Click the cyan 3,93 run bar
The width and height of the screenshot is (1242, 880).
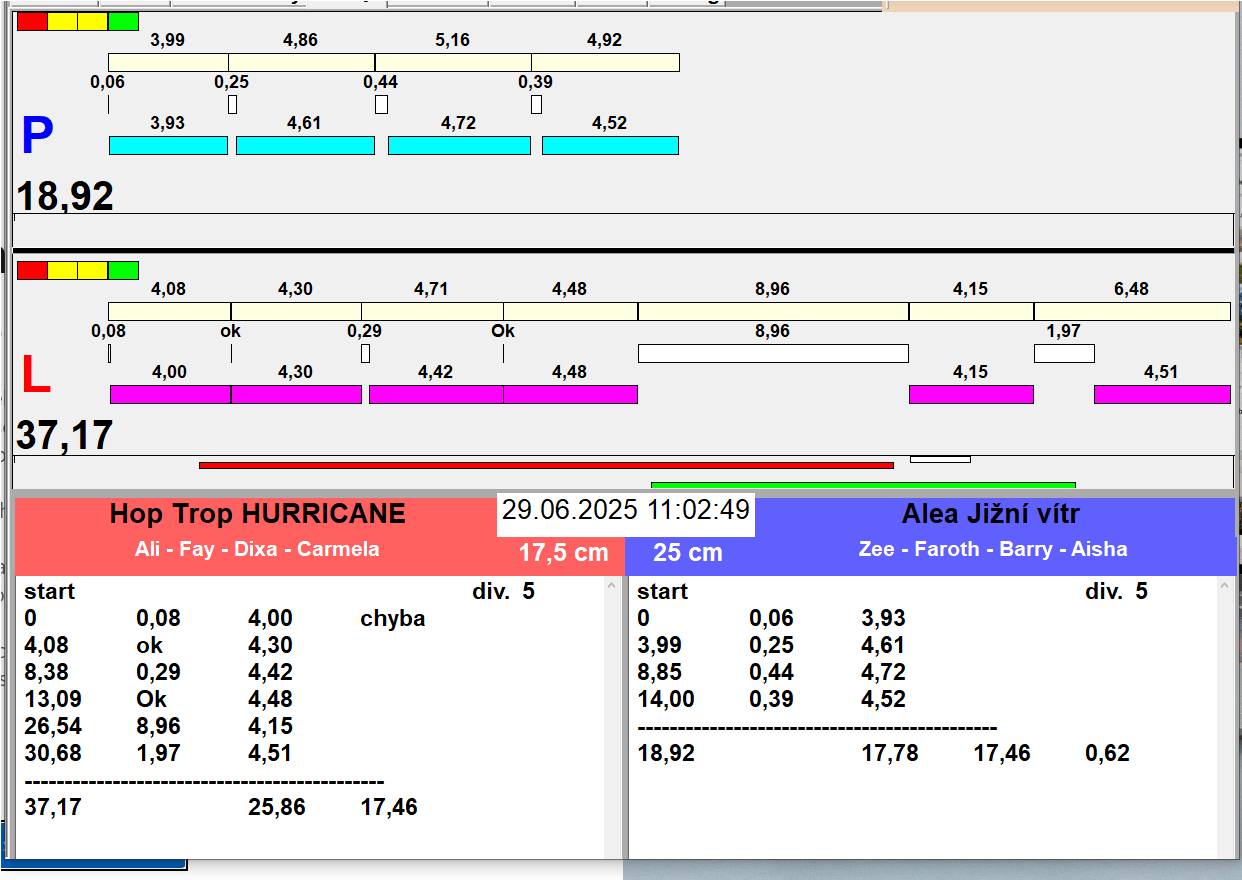[x=168, y=145]
